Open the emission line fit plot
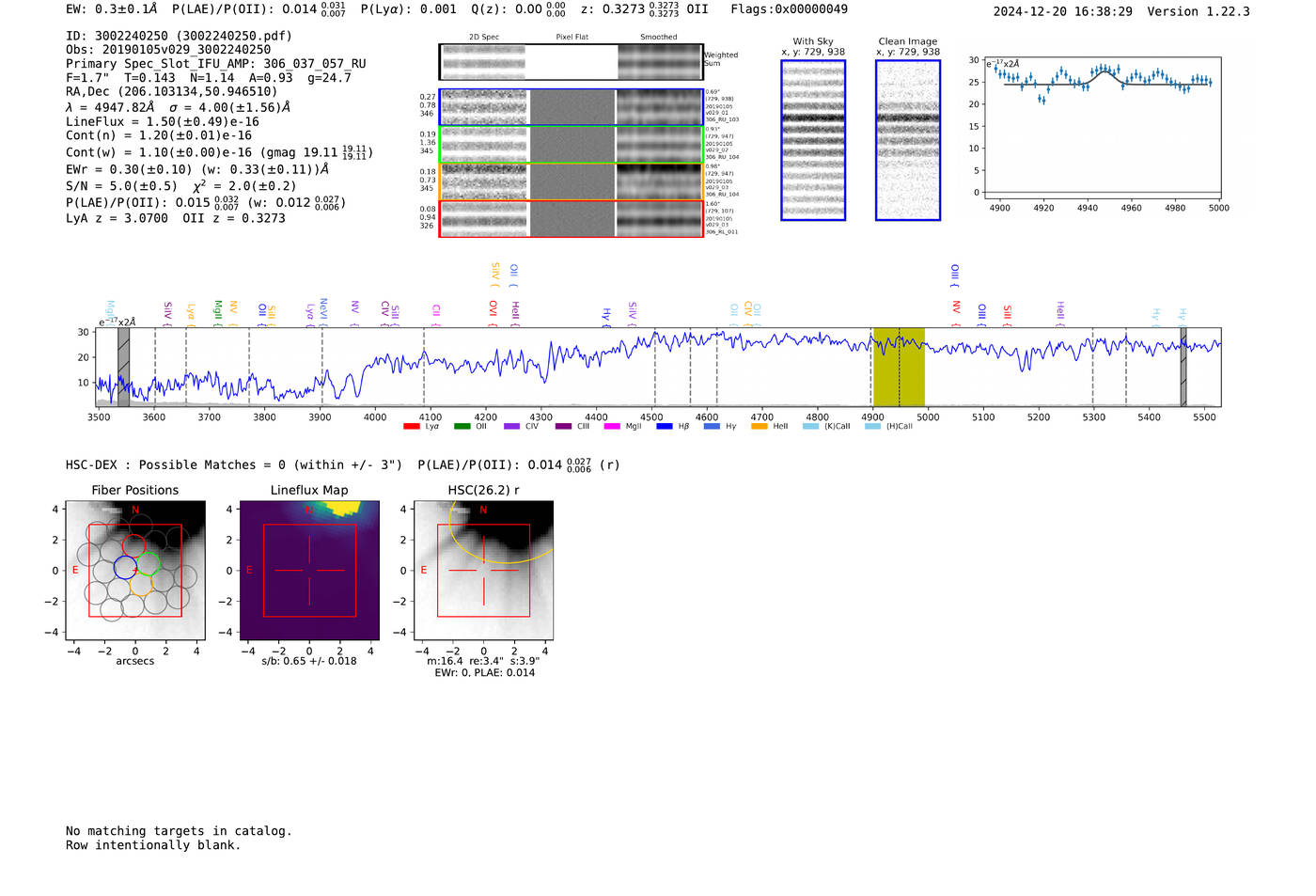 (x=1102, y=128)
